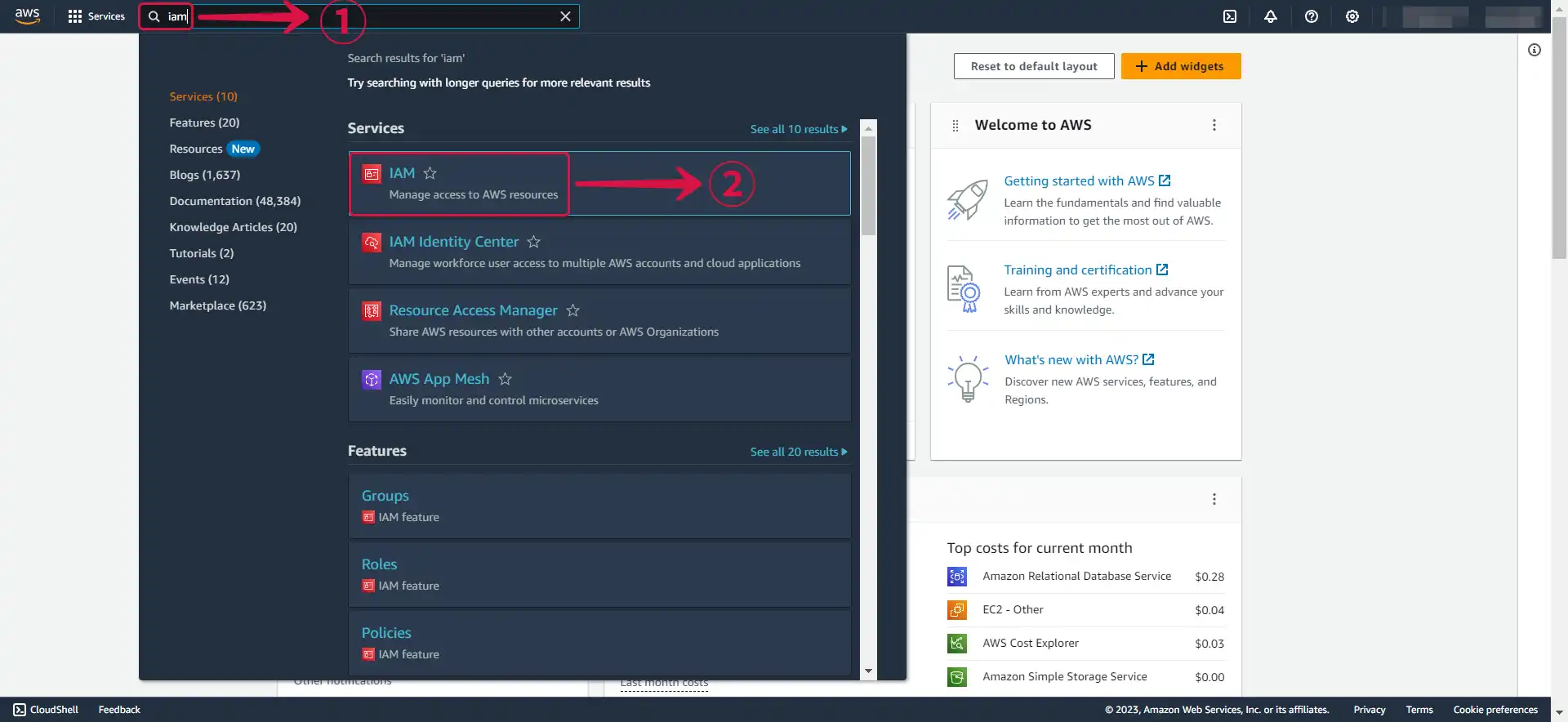Click the rocket getting started icon
Image resolution: width=1568 pixels, height=722 pixels.
(968, 200)
